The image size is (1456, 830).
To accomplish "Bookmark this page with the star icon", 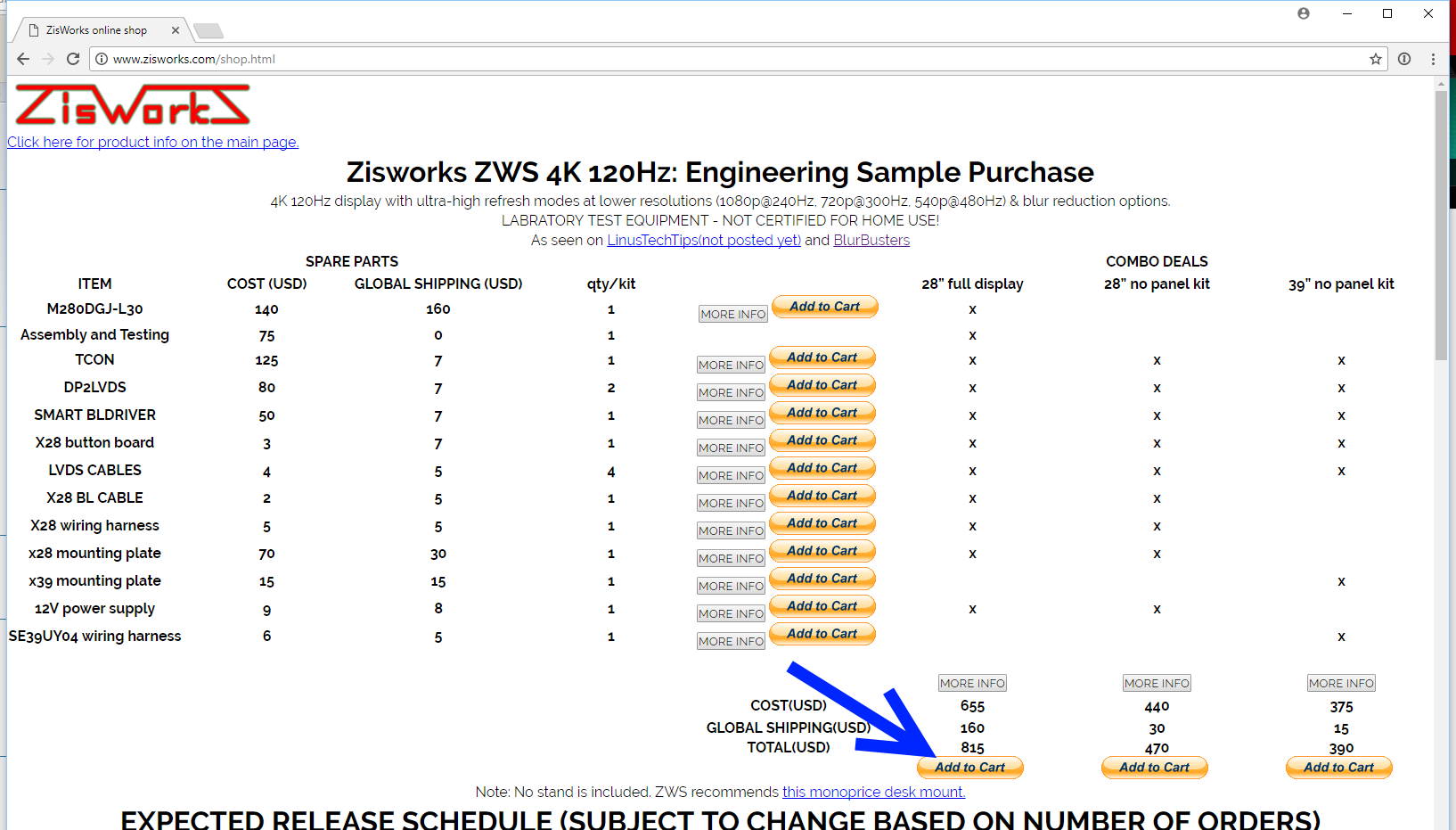I will (x=1375, y=59).
